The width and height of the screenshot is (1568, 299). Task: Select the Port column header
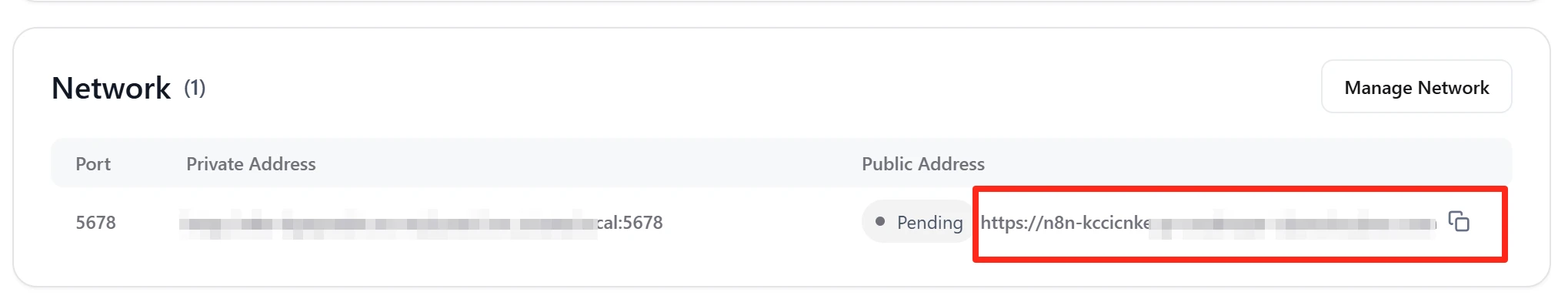point(93,164)
